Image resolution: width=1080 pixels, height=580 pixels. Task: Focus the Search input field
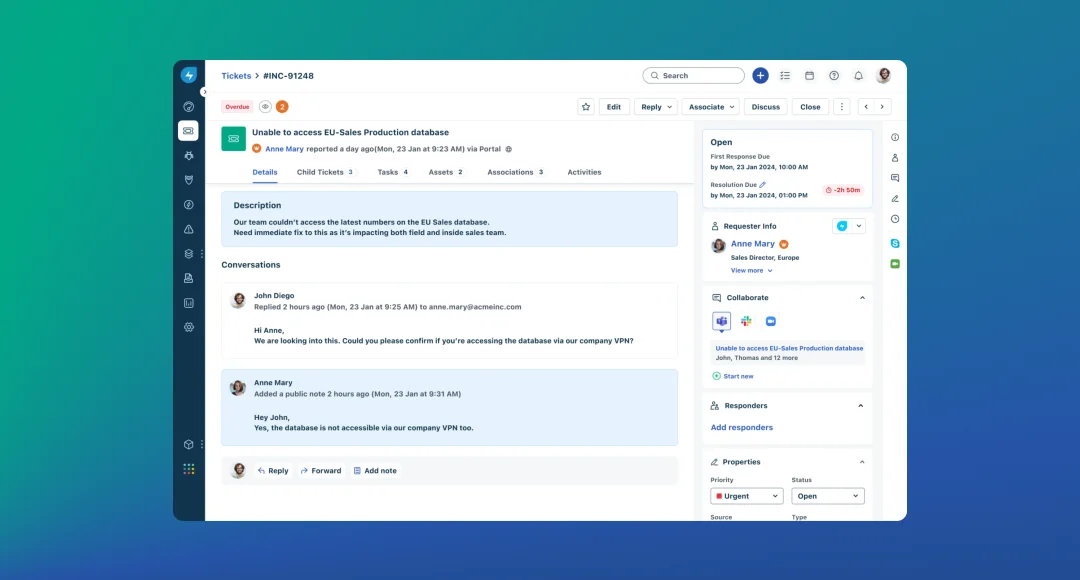(x=694, y=76)
